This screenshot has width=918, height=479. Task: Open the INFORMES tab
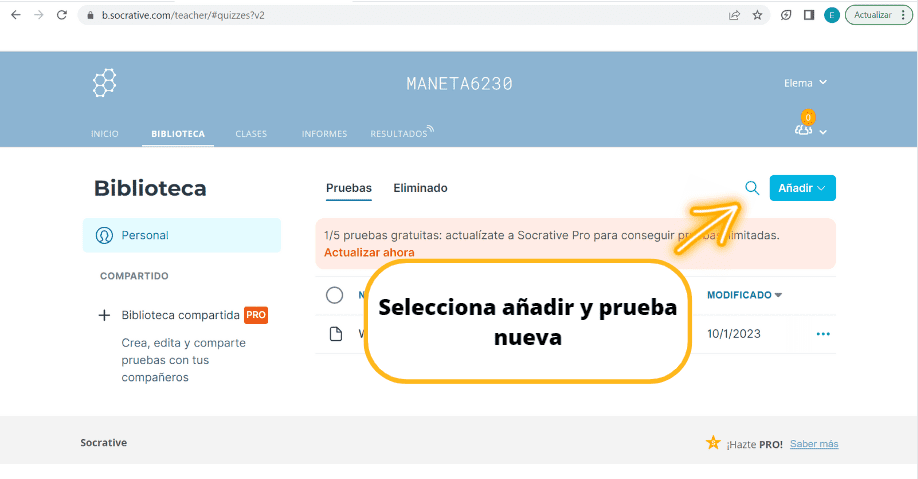coord(324,134)
